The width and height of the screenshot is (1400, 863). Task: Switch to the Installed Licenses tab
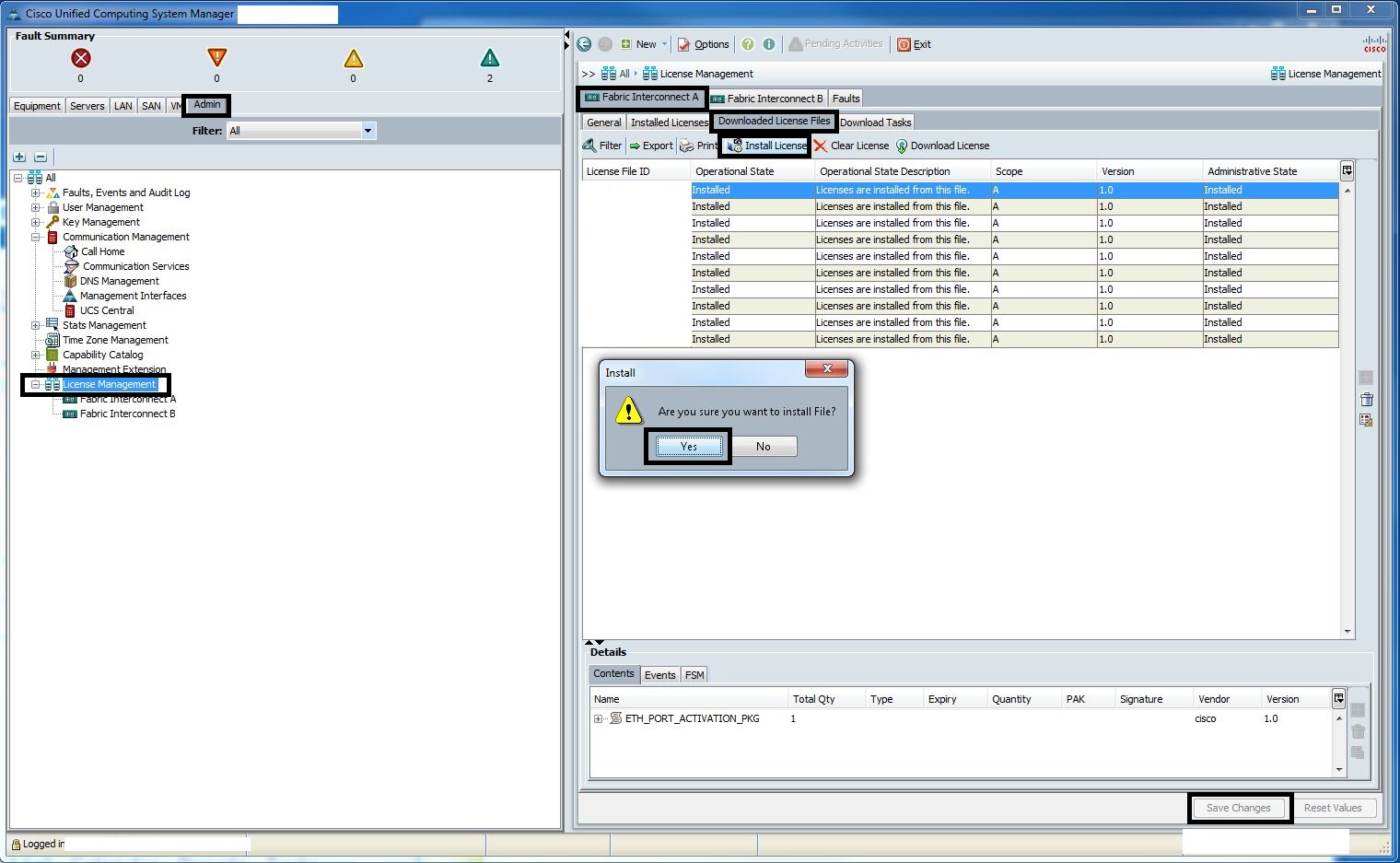pyautogui.click(x=669, y=122)
